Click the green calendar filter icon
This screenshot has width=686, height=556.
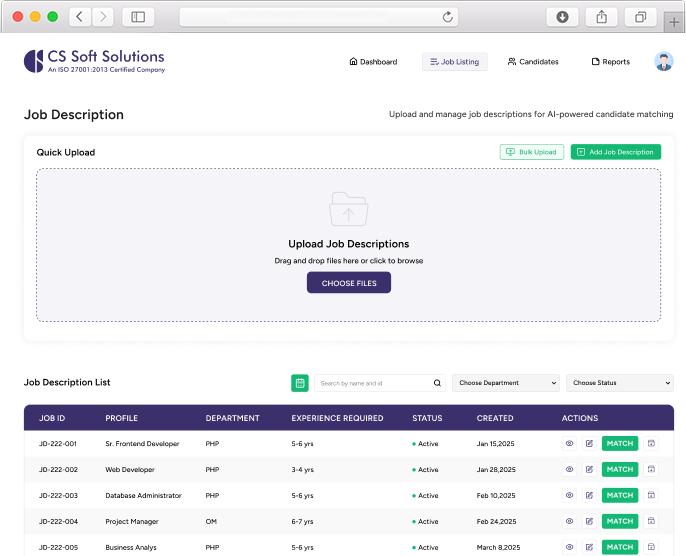coord(300,383)
